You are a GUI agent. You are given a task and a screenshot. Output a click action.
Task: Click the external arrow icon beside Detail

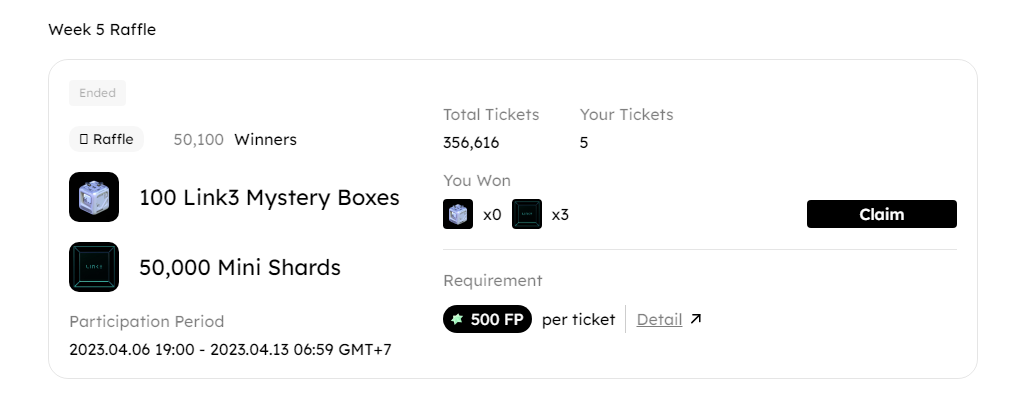coord(696,319)
